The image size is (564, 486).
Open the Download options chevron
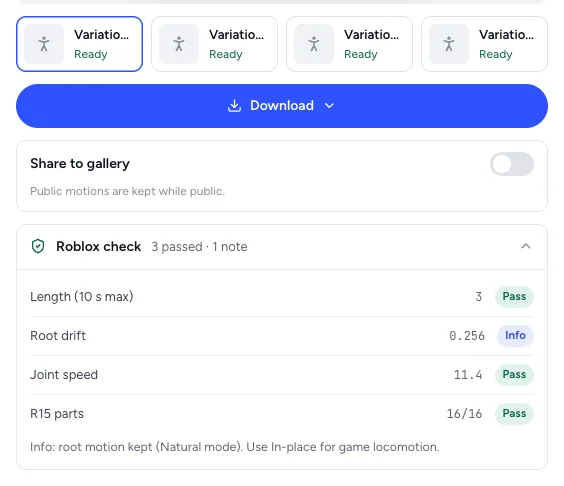(329, 106)
